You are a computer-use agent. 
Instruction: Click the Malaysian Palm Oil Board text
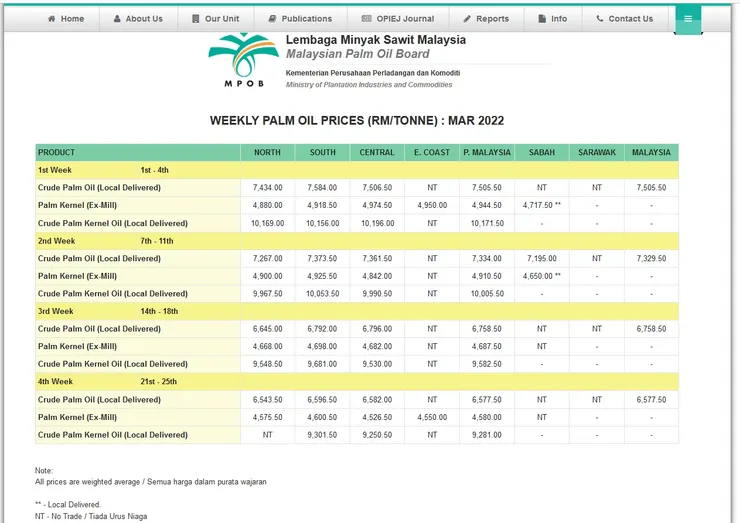point(358,54)
